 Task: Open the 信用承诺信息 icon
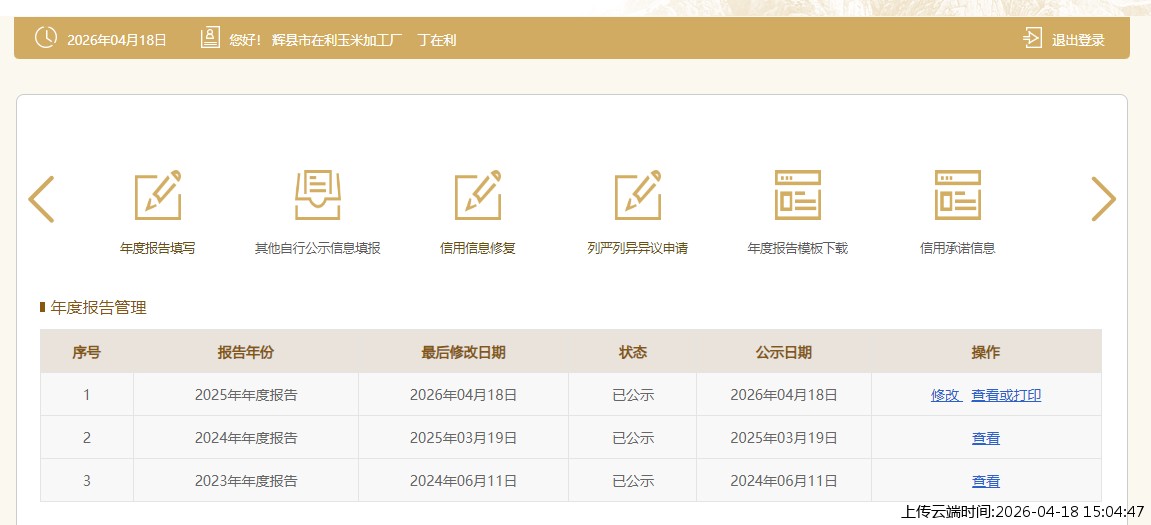(958, 195)
